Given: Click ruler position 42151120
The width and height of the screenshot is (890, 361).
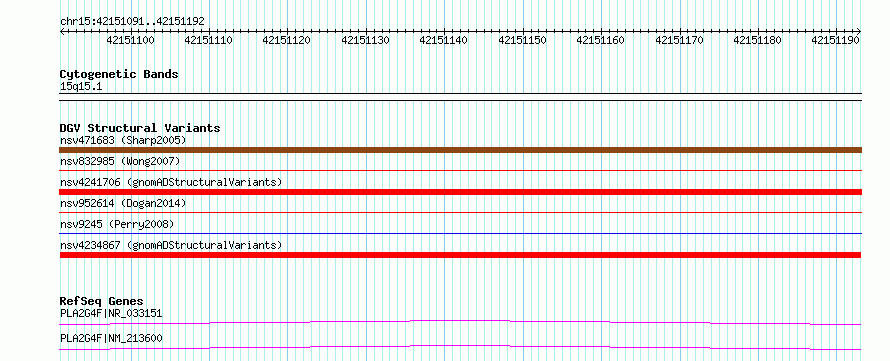Looking at the screenshot, I should coord(287,40).
